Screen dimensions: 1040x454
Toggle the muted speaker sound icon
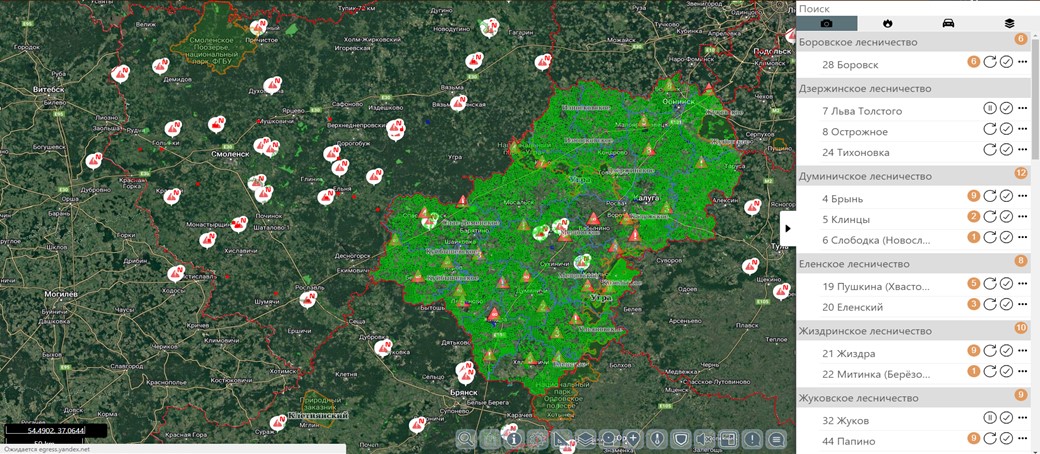[704, 438]
